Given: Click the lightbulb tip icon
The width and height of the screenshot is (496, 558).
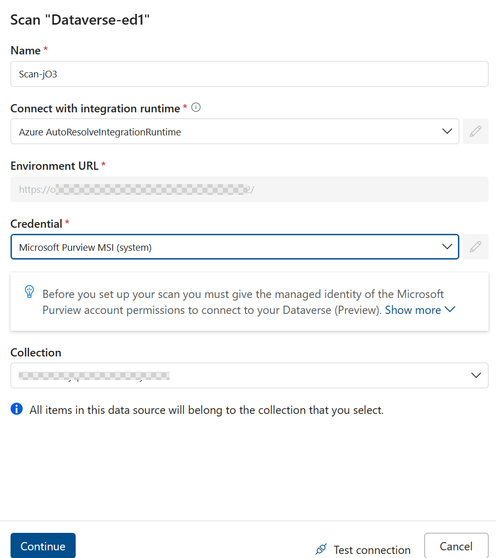Looking at the screenshot, I should click(x=30, y=292).
